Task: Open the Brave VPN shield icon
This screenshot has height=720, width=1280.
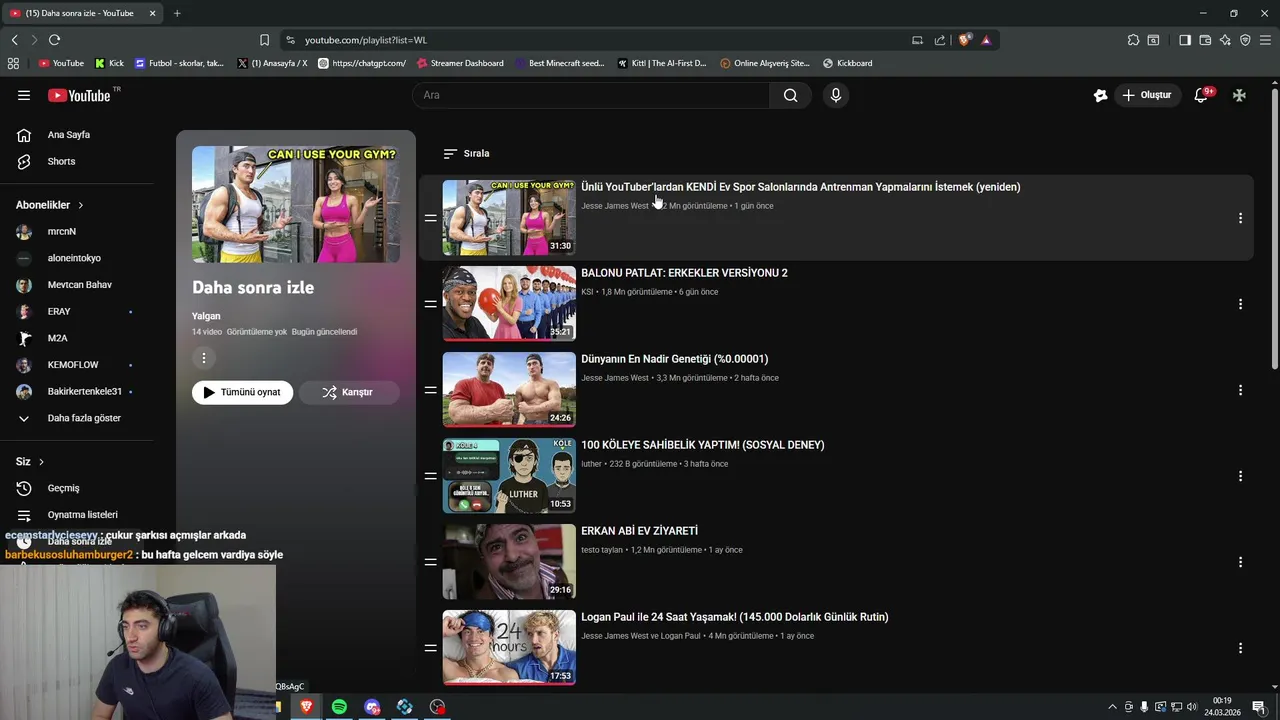Action: pyautogui.click(x=1245, y=40)
